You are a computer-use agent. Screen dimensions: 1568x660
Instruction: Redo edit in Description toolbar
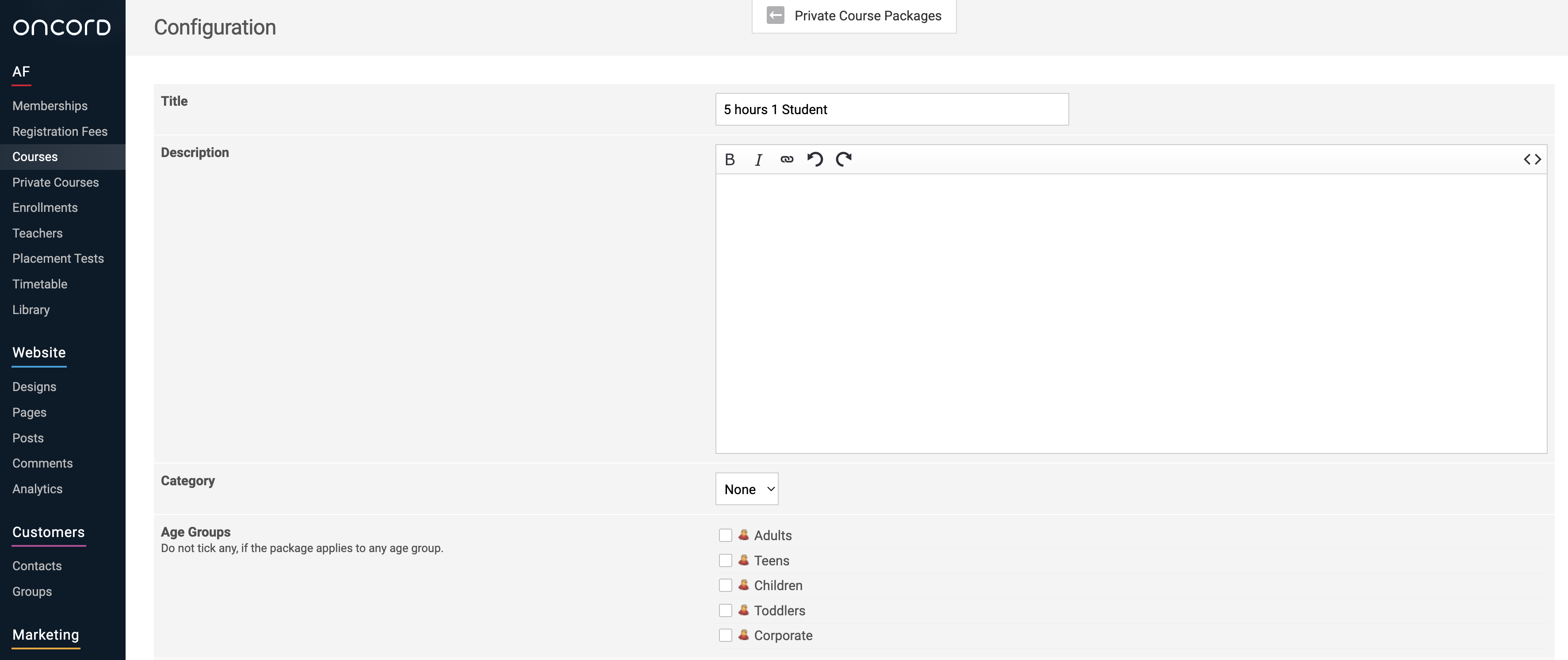[844, 160]
